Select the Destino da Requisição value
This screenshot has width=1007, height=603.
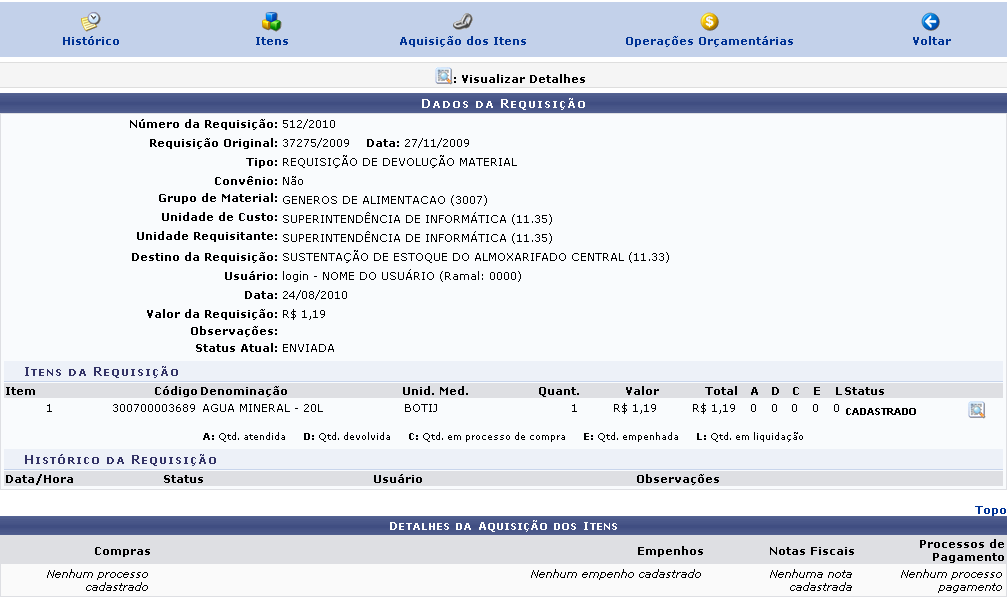click(x=476, y=258)
